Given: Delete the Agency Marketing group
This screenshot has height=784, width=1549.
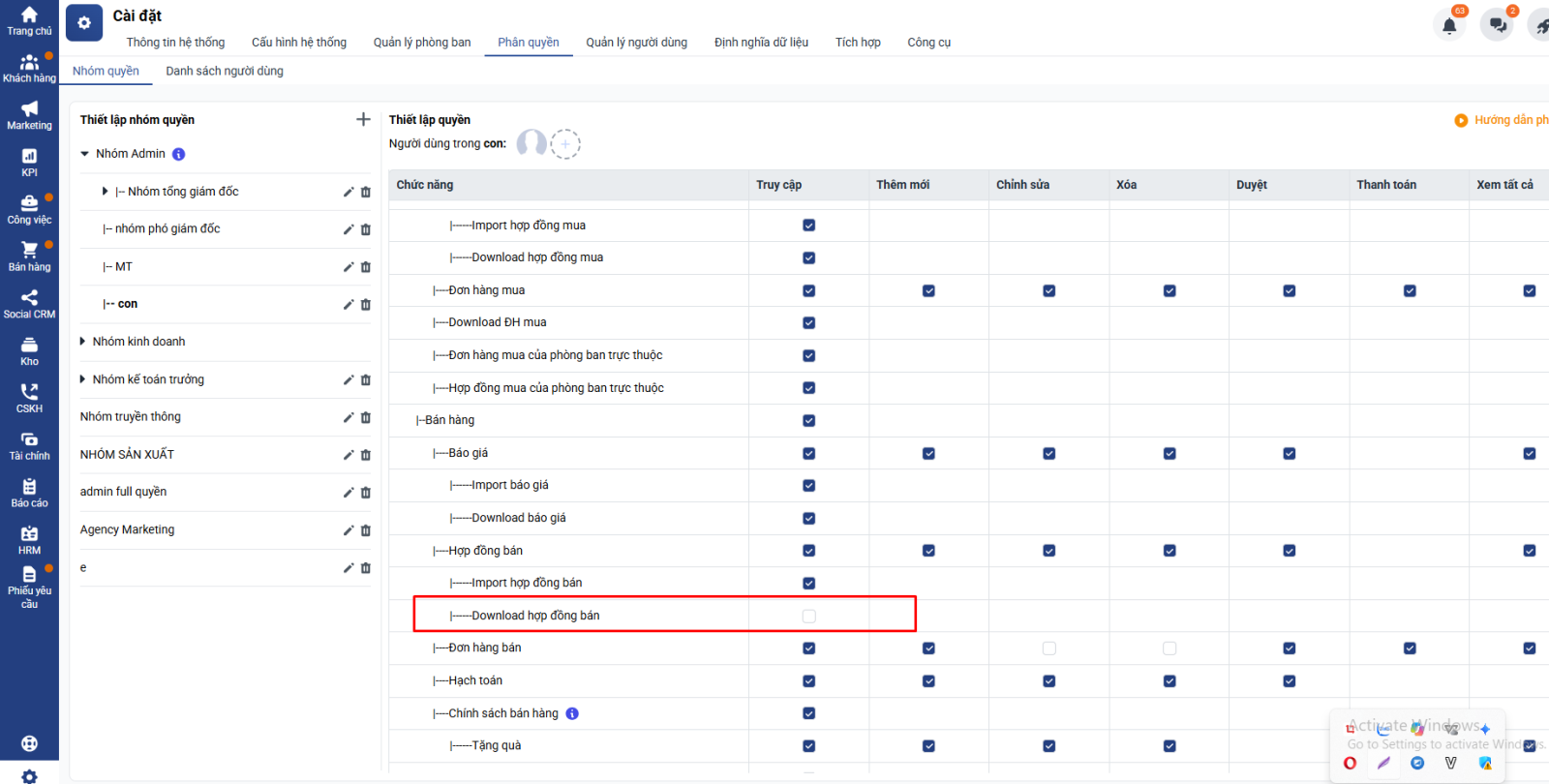Looking at the screenshot, I should point(366,530).
